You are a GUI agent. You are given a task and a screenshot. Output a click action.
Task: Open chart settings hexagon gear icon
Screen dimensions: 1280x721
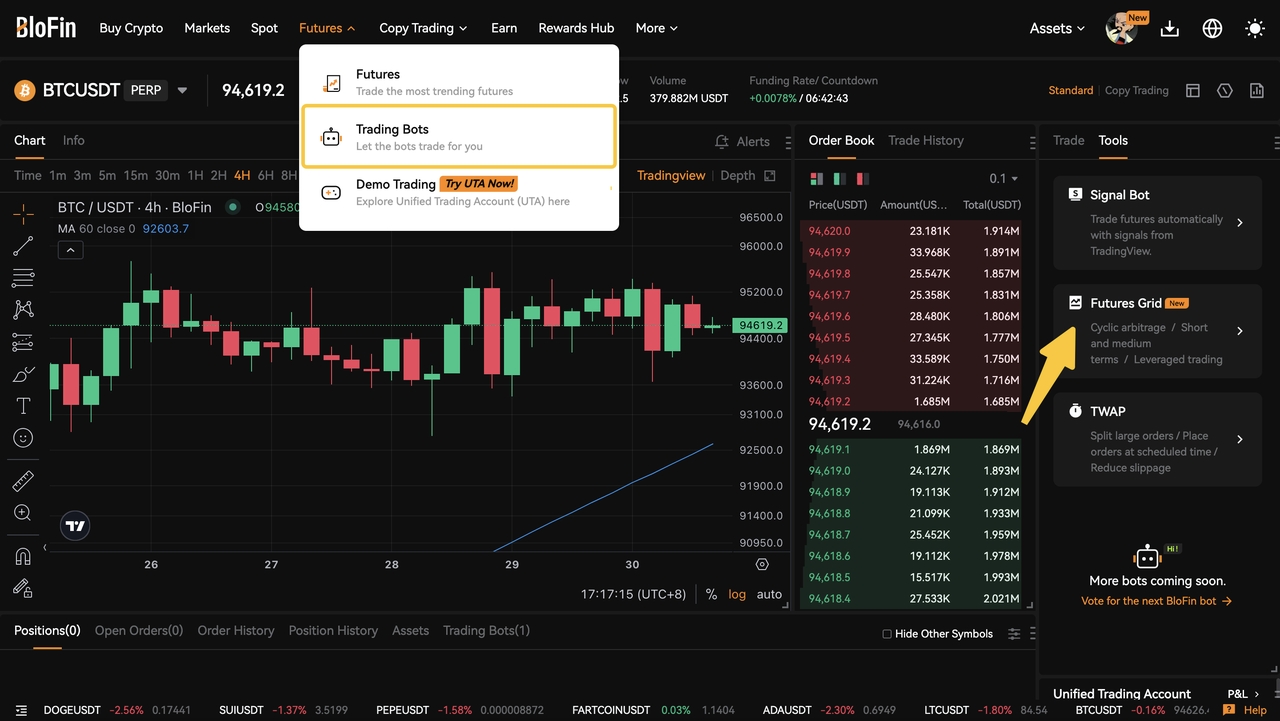762,564
